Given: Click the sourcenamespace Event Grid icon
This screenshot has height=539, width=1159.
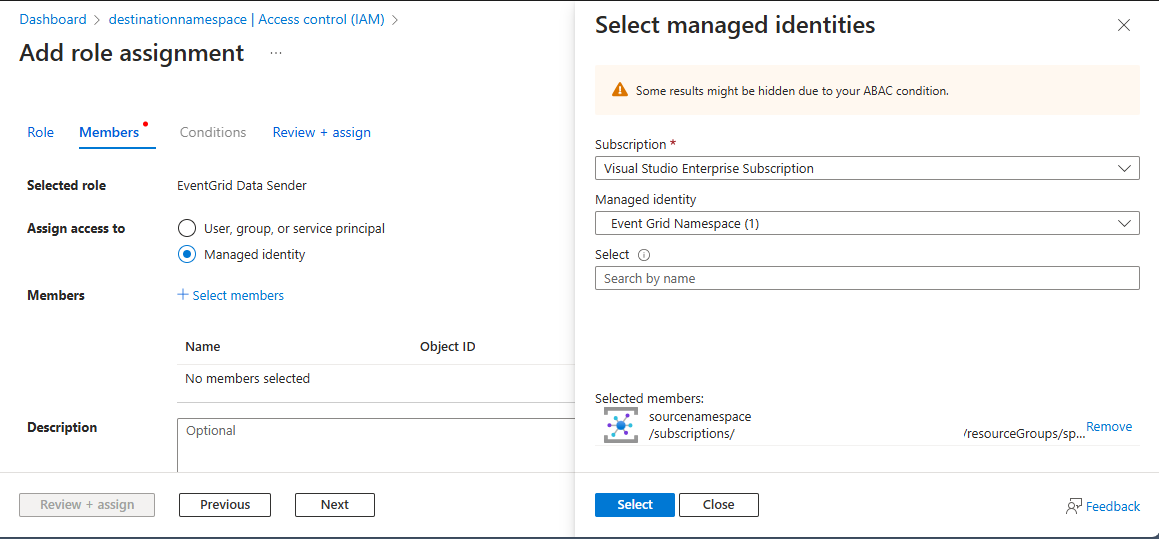Looking at the screenshot, I should point(621,426).
